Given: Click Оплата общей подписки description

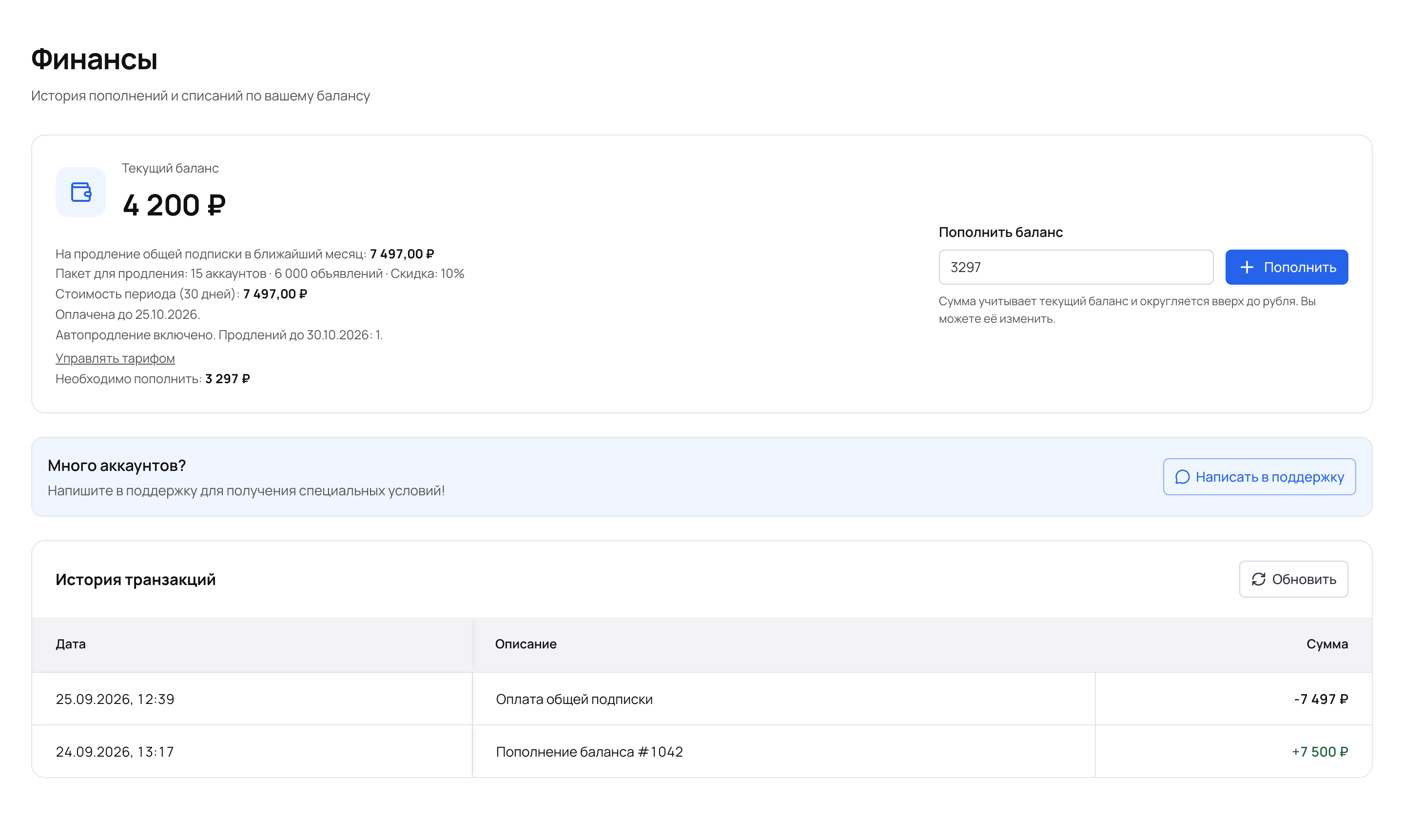Looking at the screenshot, I should point(574,699).
